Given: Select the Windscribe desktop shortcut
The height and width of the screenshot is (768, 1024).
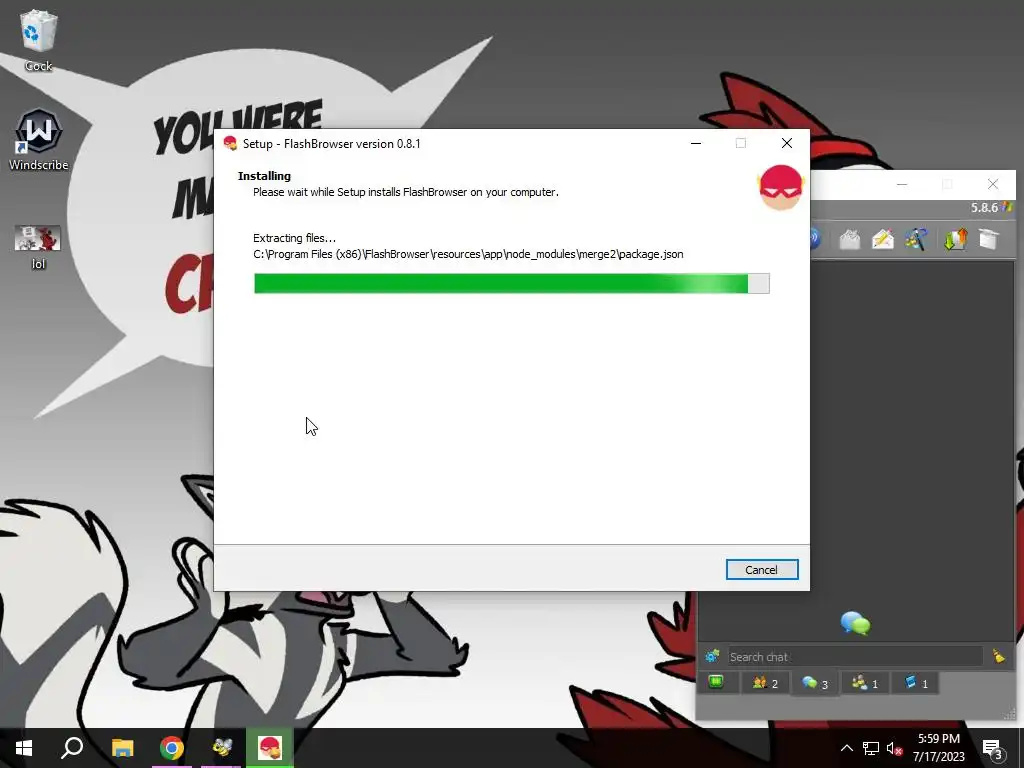Looking at the screenshot, I should click(x=39, y=140).
